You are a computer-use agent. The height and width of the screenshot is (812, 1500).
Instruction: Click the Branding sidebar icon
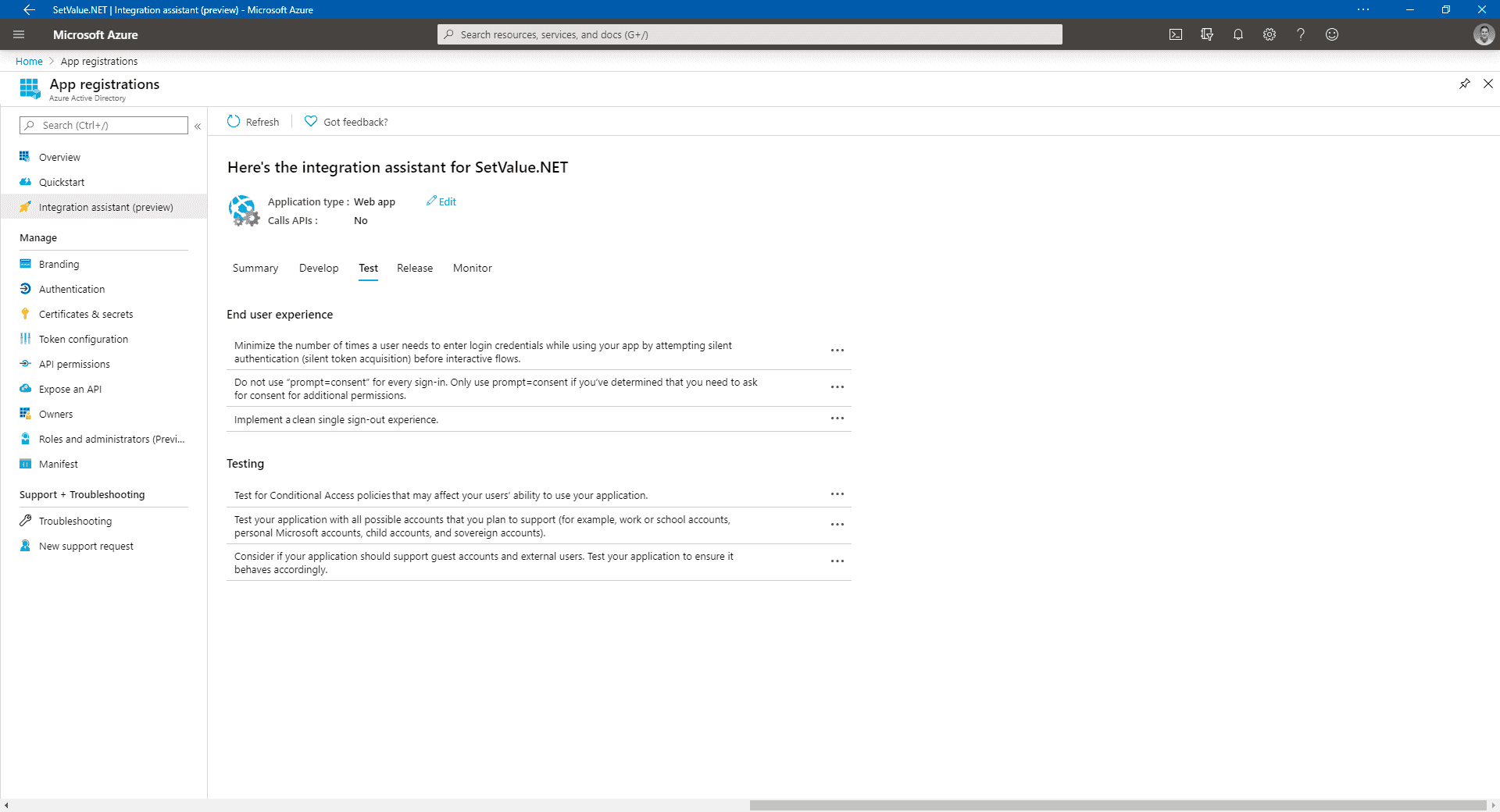tap(25, 263)
